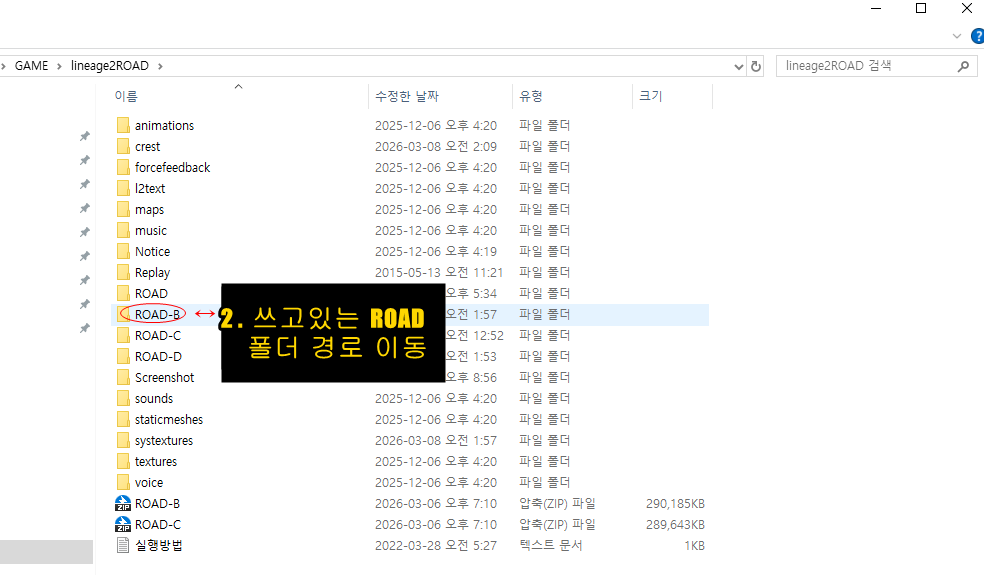Expand the ribbon with the top-right chevron
984x575 pixels.
click(954, 36)
